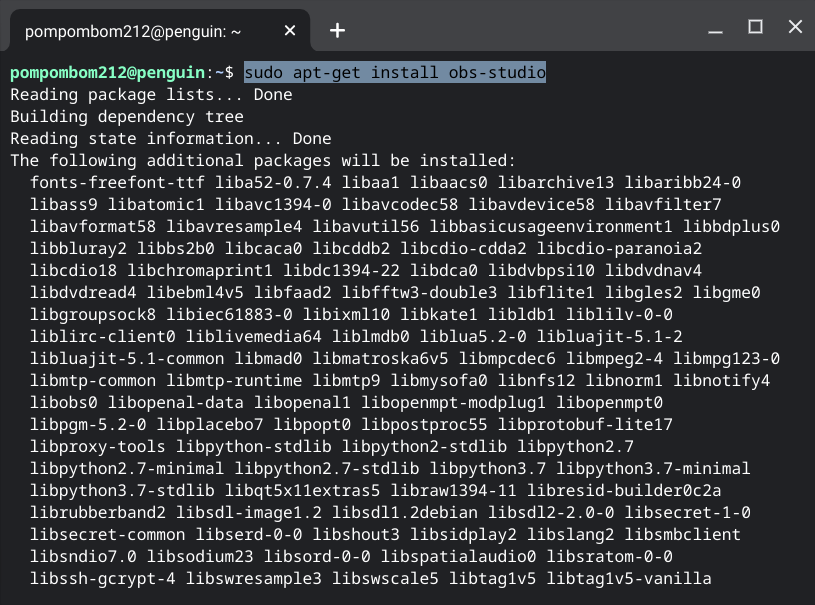Click the package name libsecret-1-0

click(x=687, y=512)
